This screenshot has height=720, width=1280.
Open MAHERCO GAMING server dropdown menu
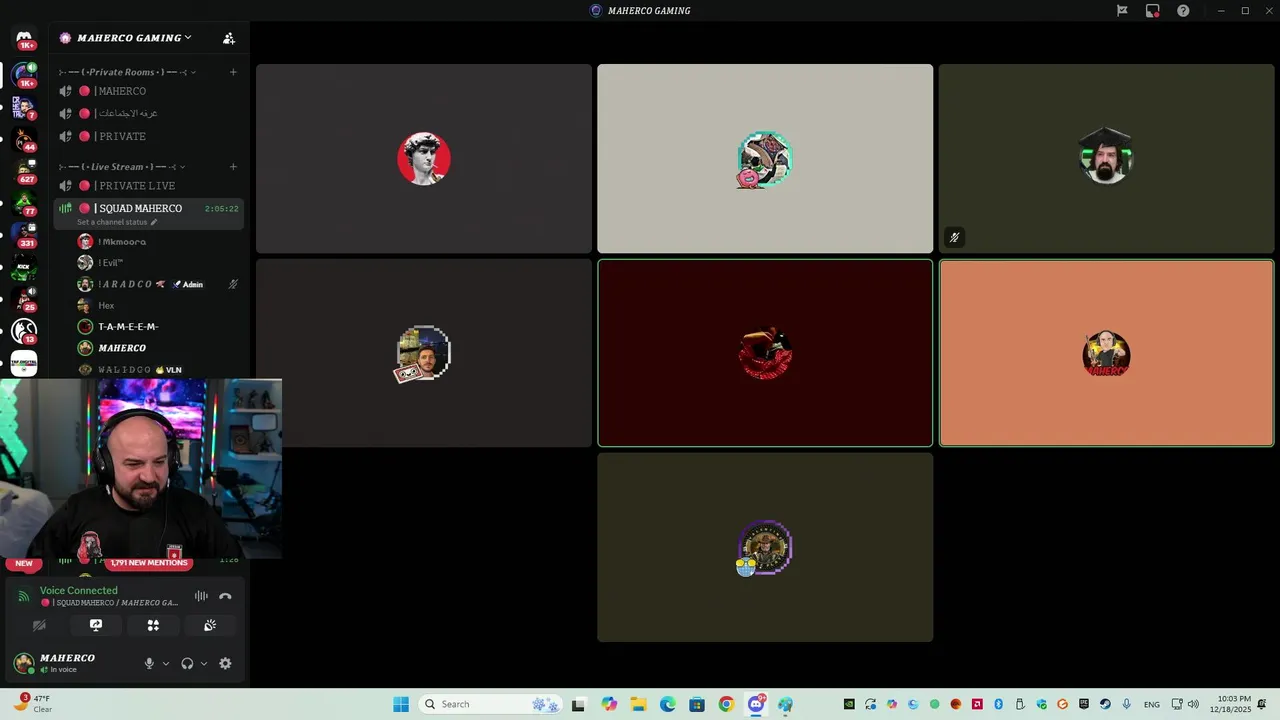pos(135,38)
